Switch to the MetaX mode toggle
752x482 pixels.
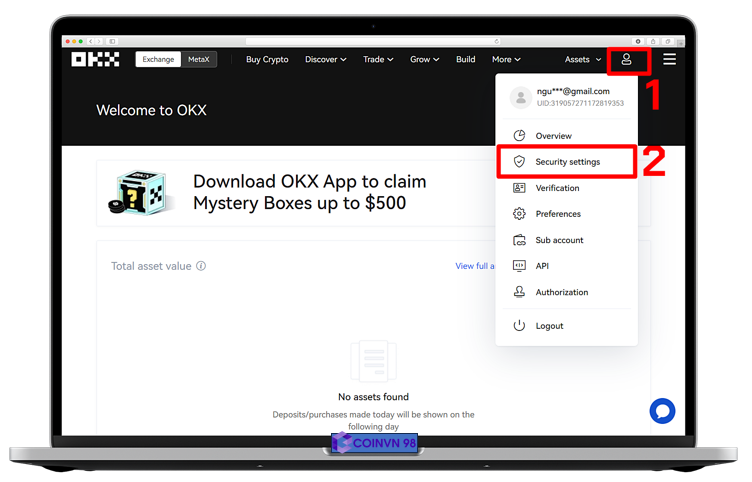199,60
